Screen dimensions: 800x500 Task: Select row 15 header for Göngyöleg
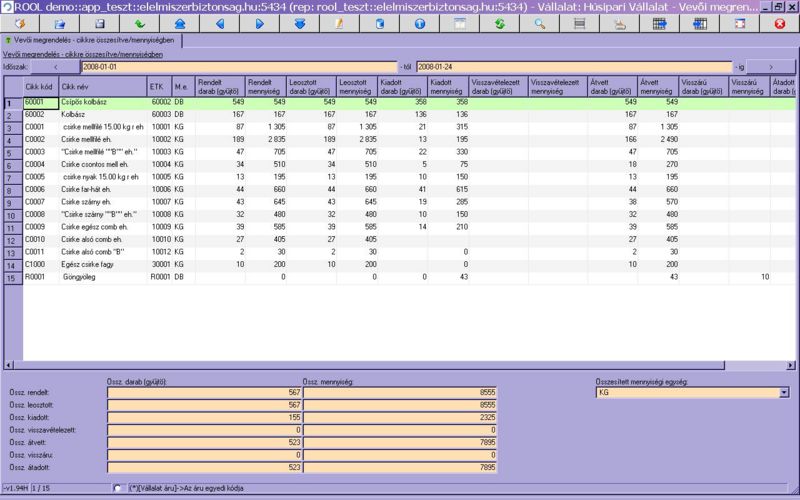[10, 277]
